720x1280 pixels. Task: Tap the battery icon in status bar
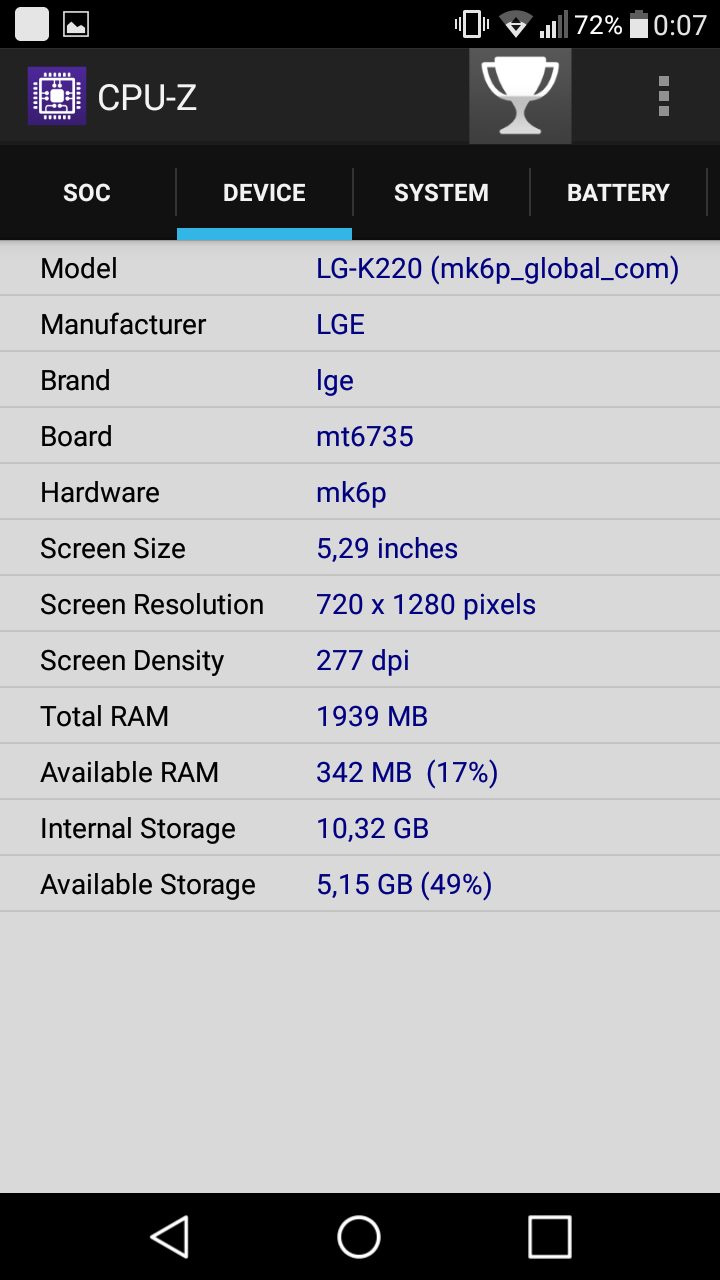coord(638,25)
